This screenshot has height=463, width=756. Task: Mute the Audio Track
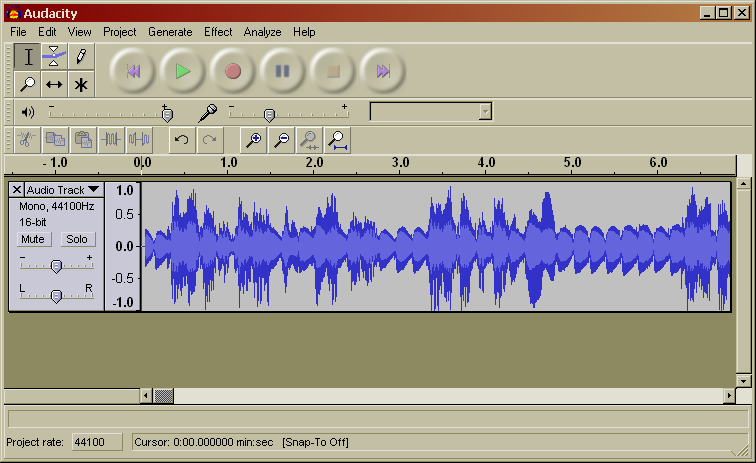33,239
